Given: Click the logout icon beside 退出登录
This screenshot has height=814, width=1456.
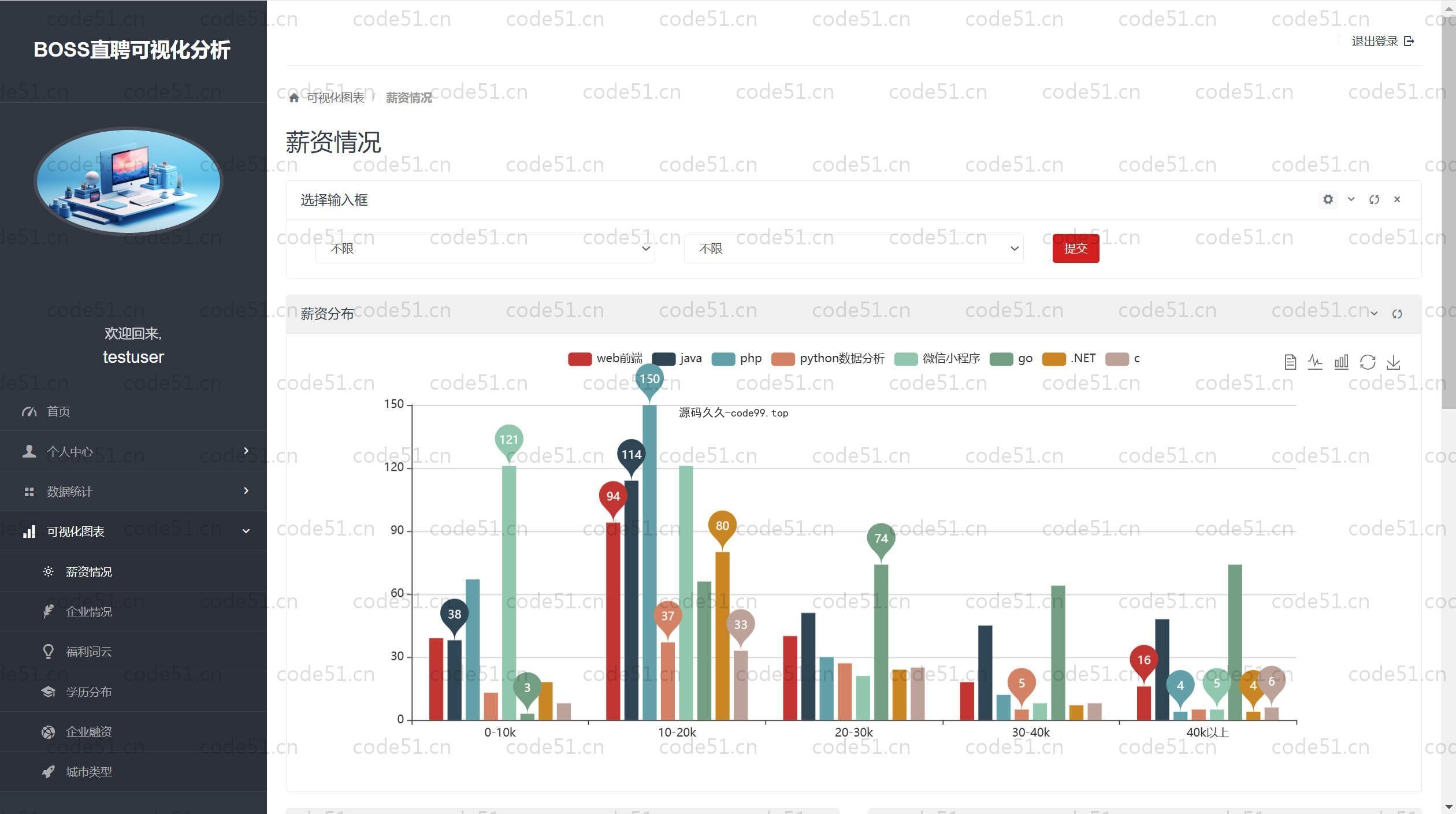Looking at the screenshot, I should pos(1409,41).
